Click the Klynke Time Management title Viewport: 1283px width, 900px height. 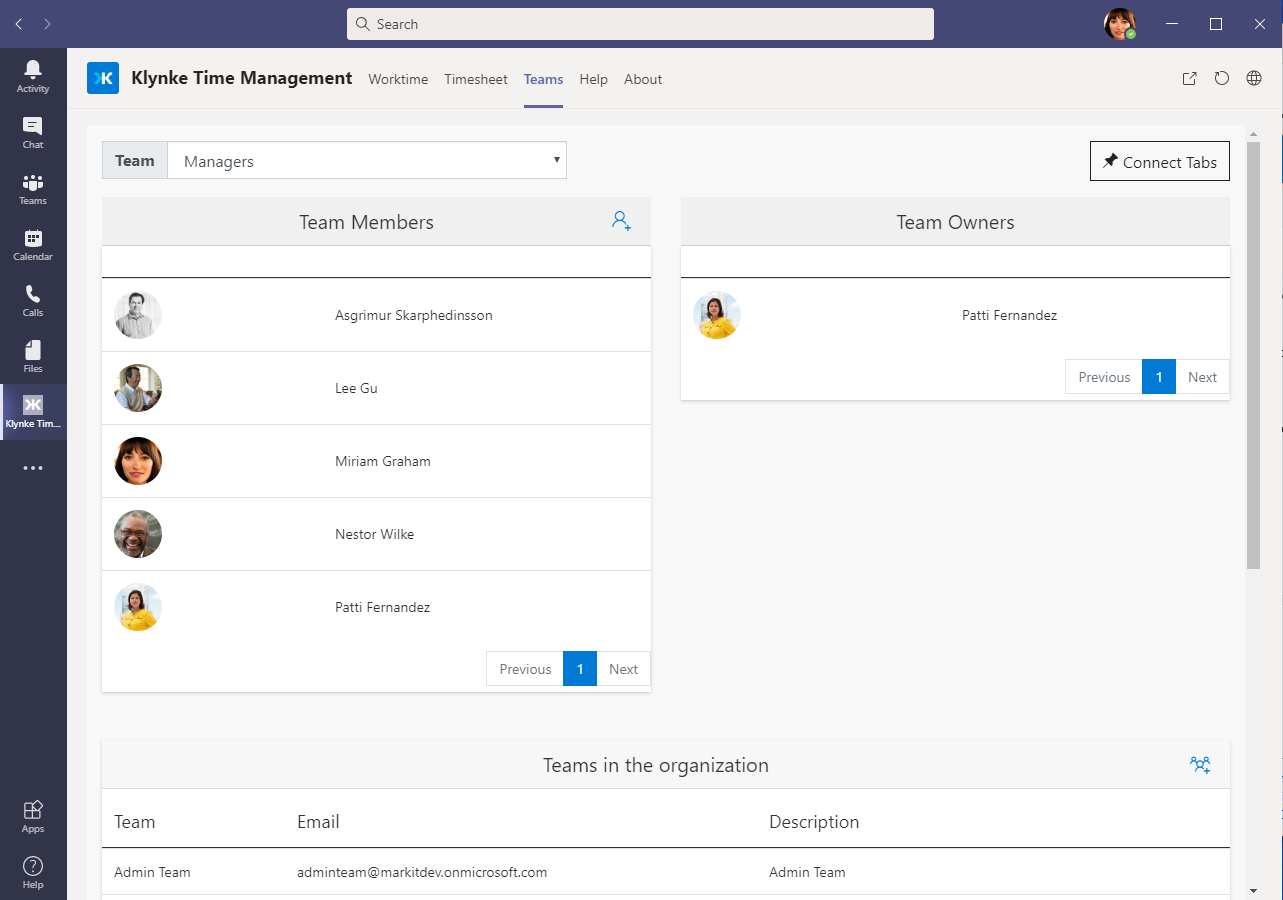coord(242,78)
